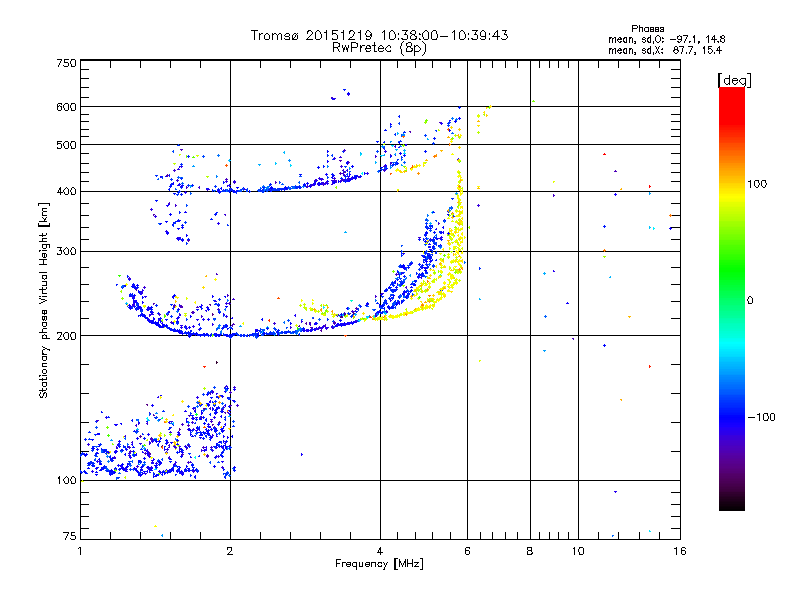Click the colorbar label '0'

click(x=750, y=300)
